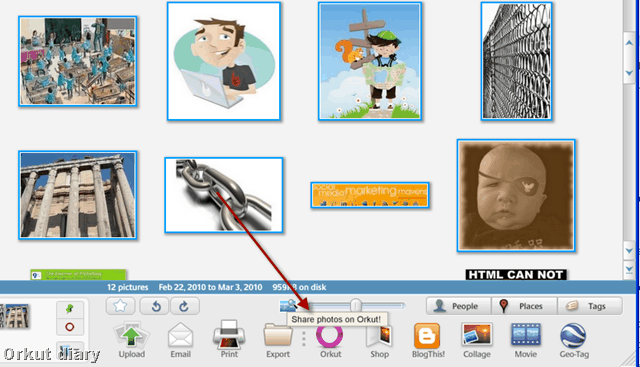Click the Movie filmstrip icon
The height and width of the screenshot is (367, 640).
[x=526, y=340]
